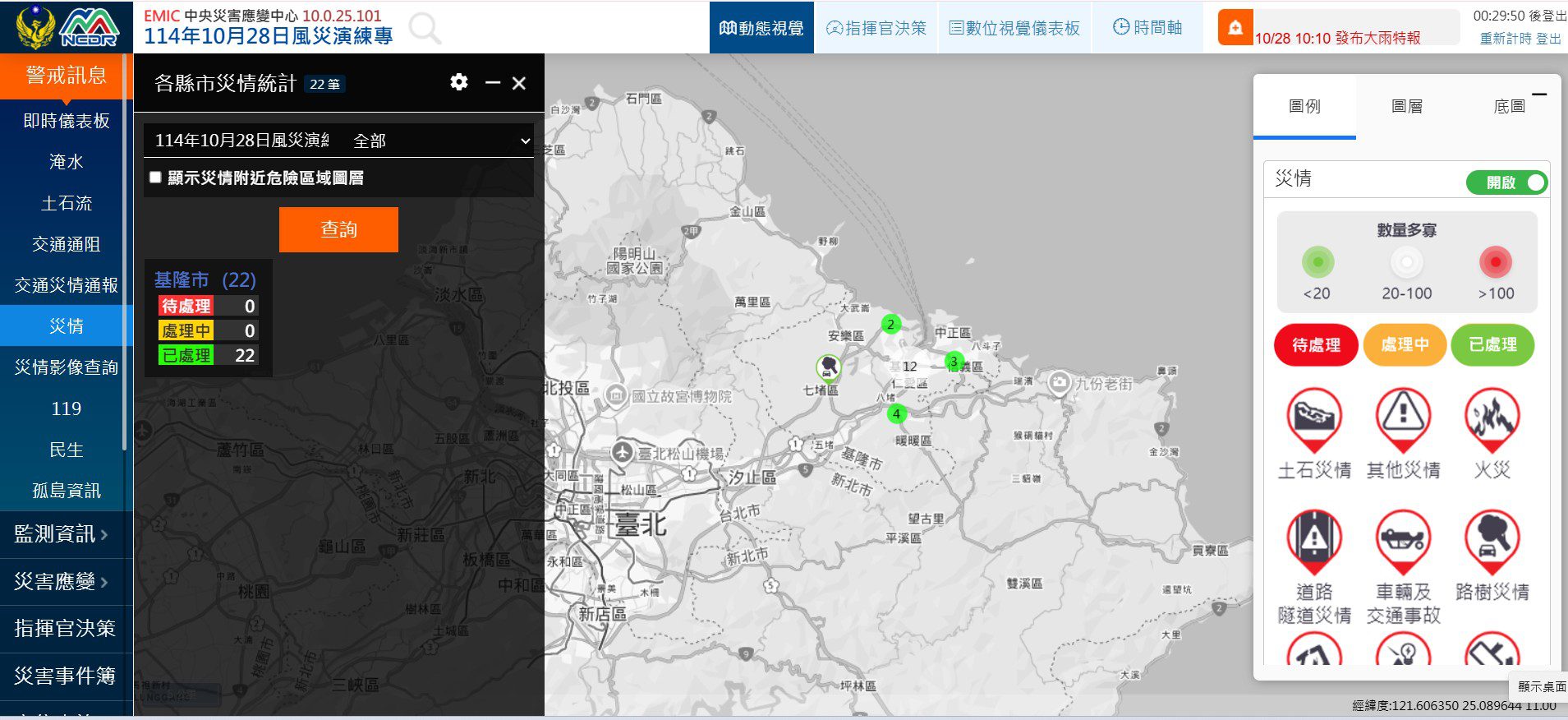Click green cluster marker numbered 4 on map

click(x=896, y=413)
